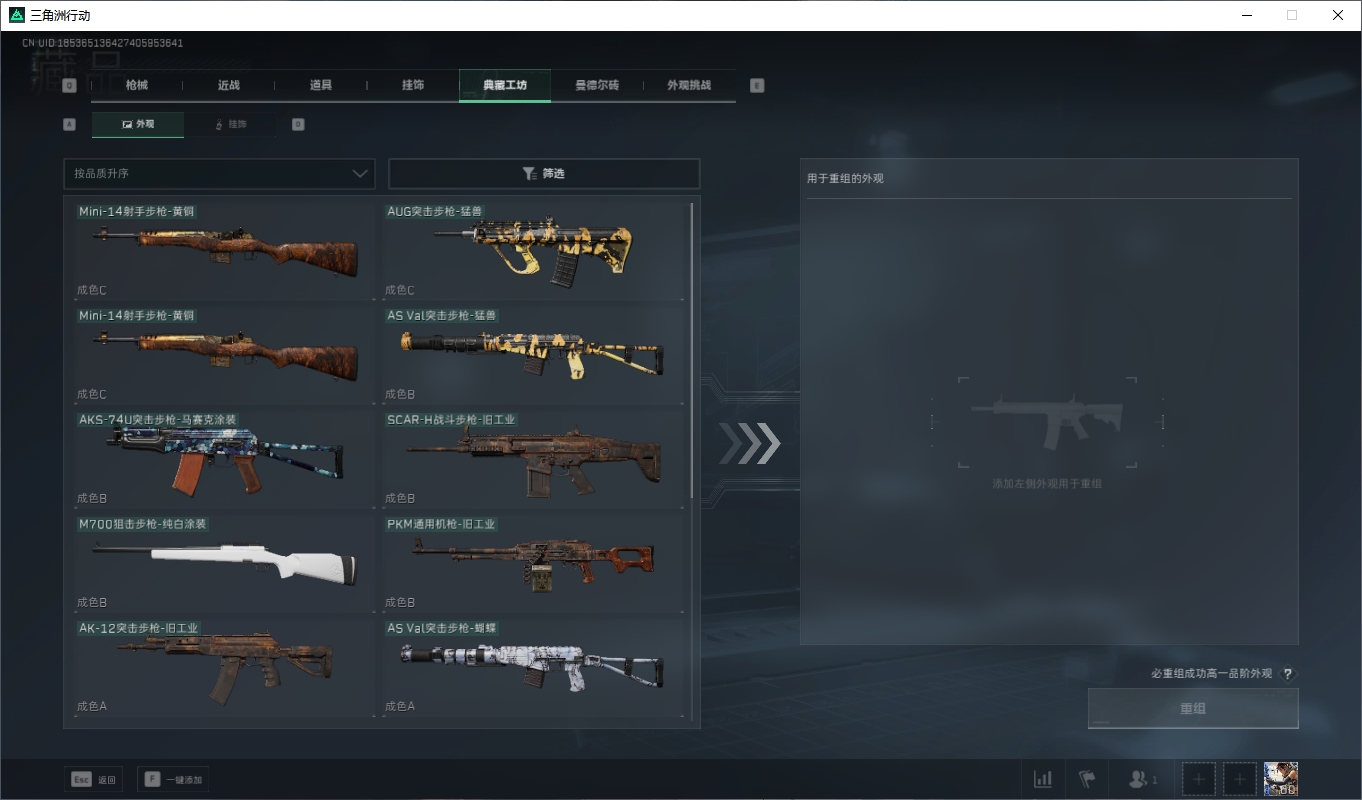Open the player avatar at bottom right
Screen dimensions: 1362x800
tap(1281, 779)
